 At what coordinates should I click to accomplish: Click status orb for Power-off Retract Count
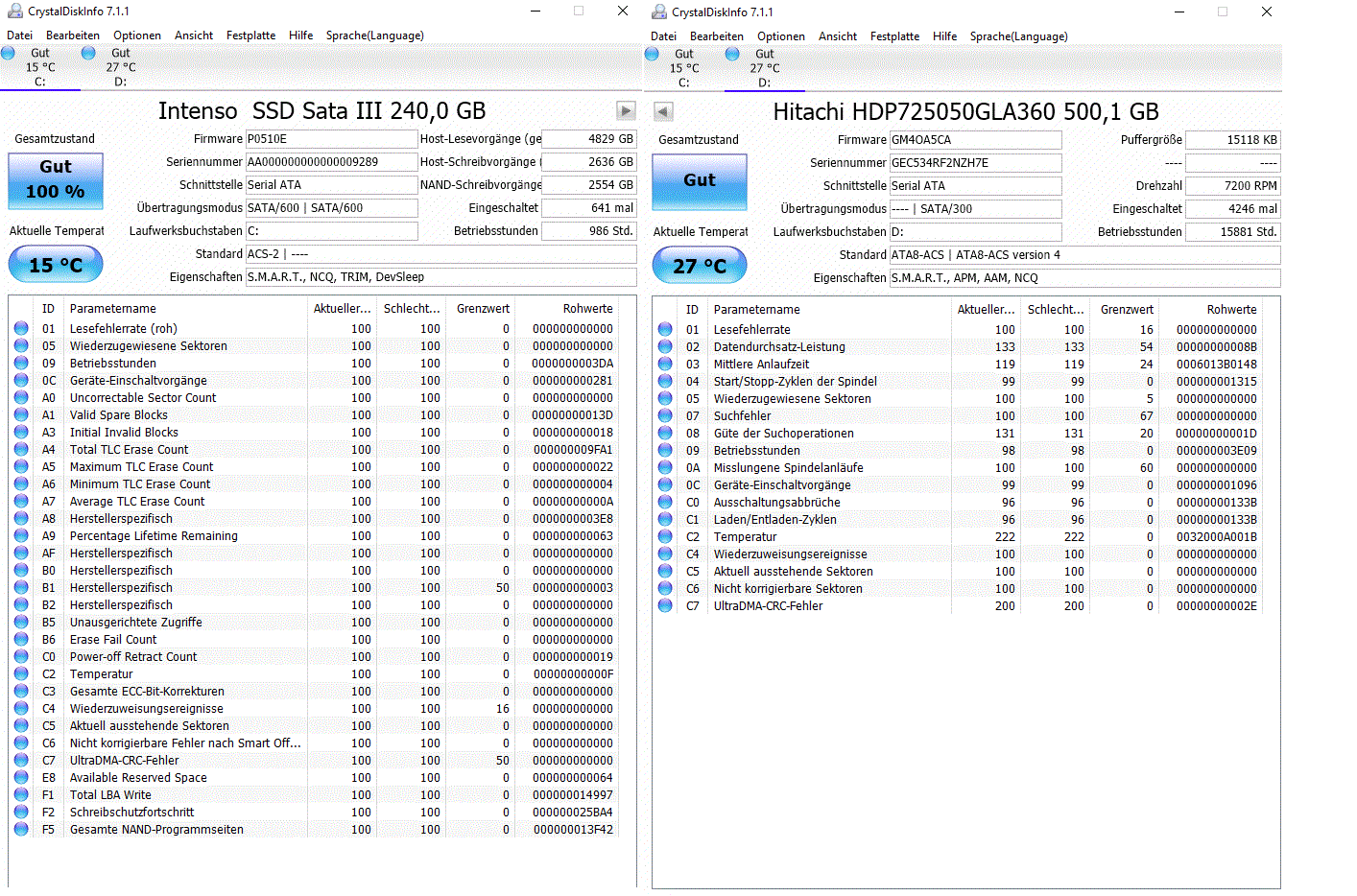tap(21, 657)
